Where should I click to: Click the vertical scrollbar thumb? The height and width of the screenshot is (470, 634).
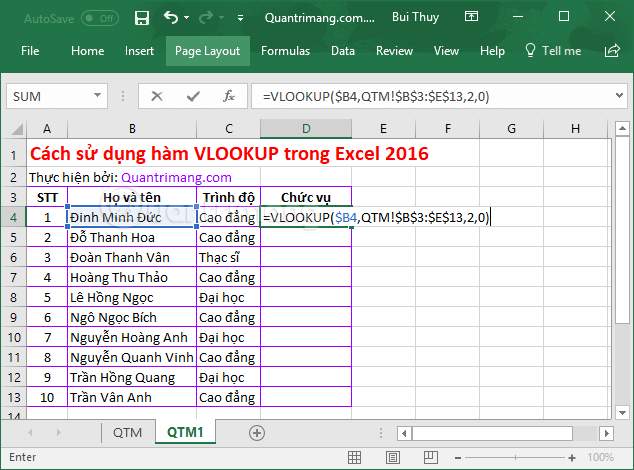[x=622, y=230]
